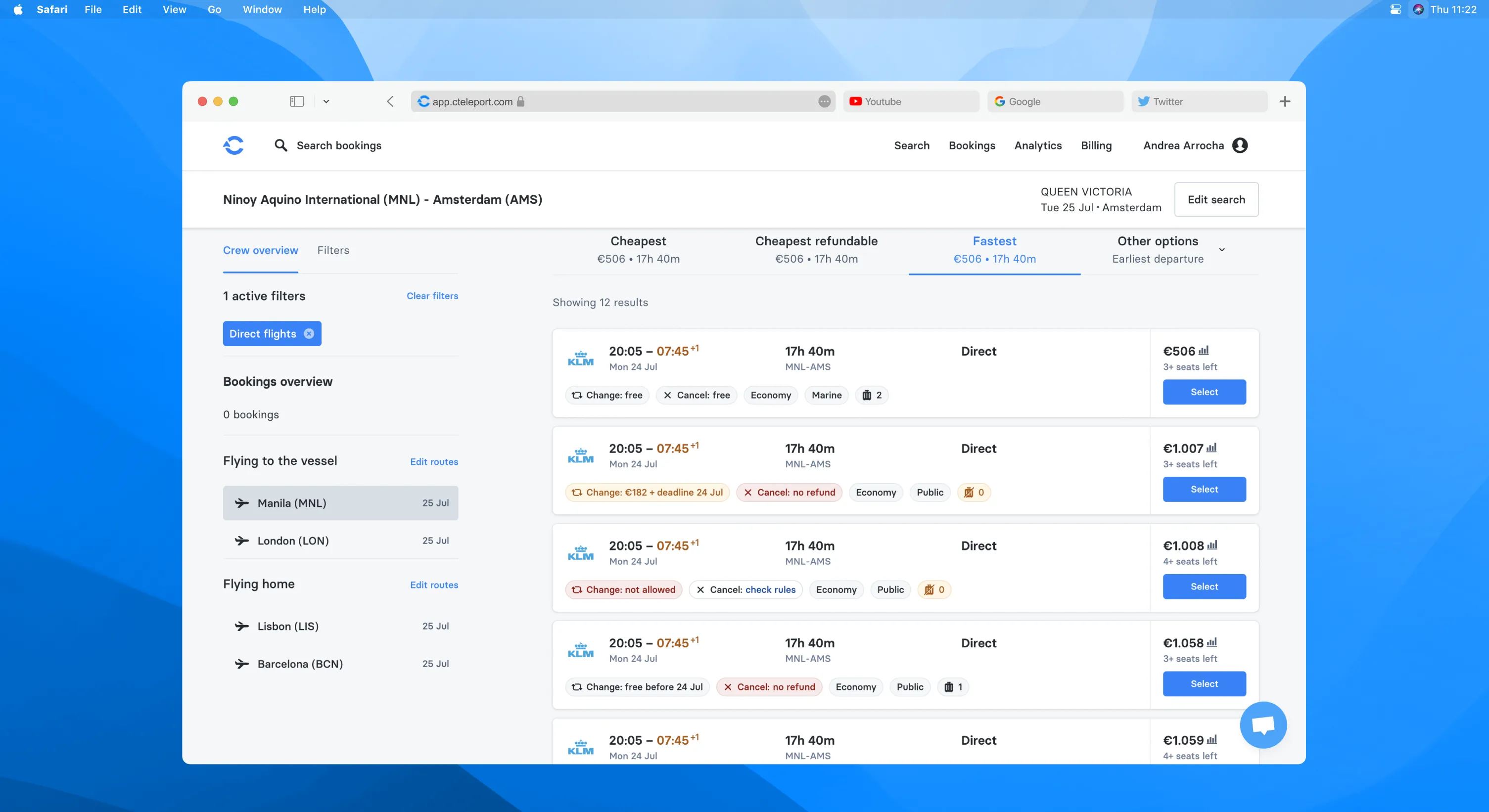Viewport: 1489px width, 812px height.
Task: Open the Analytics navigation item
Action: click(x=1037, y=146)
